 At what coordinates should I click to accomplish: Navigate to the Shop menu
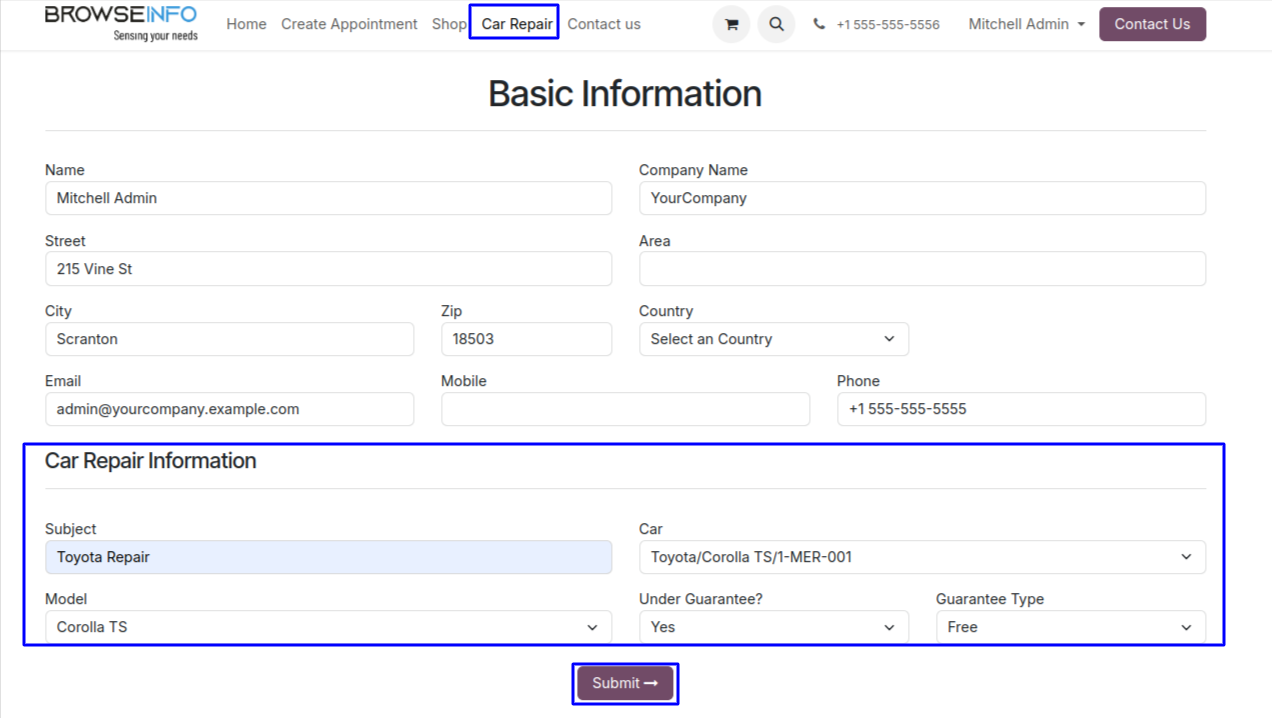coord(449,24)
